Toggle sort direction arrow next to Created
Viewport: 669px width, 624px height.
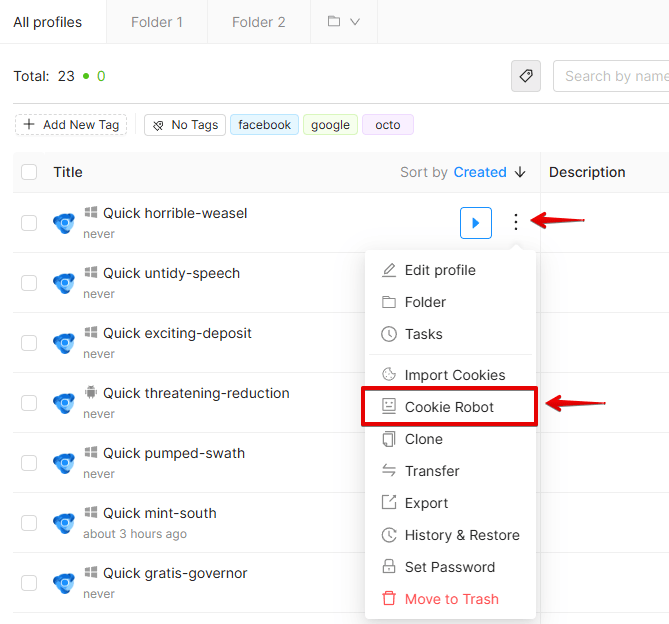[x=520, y=172]
